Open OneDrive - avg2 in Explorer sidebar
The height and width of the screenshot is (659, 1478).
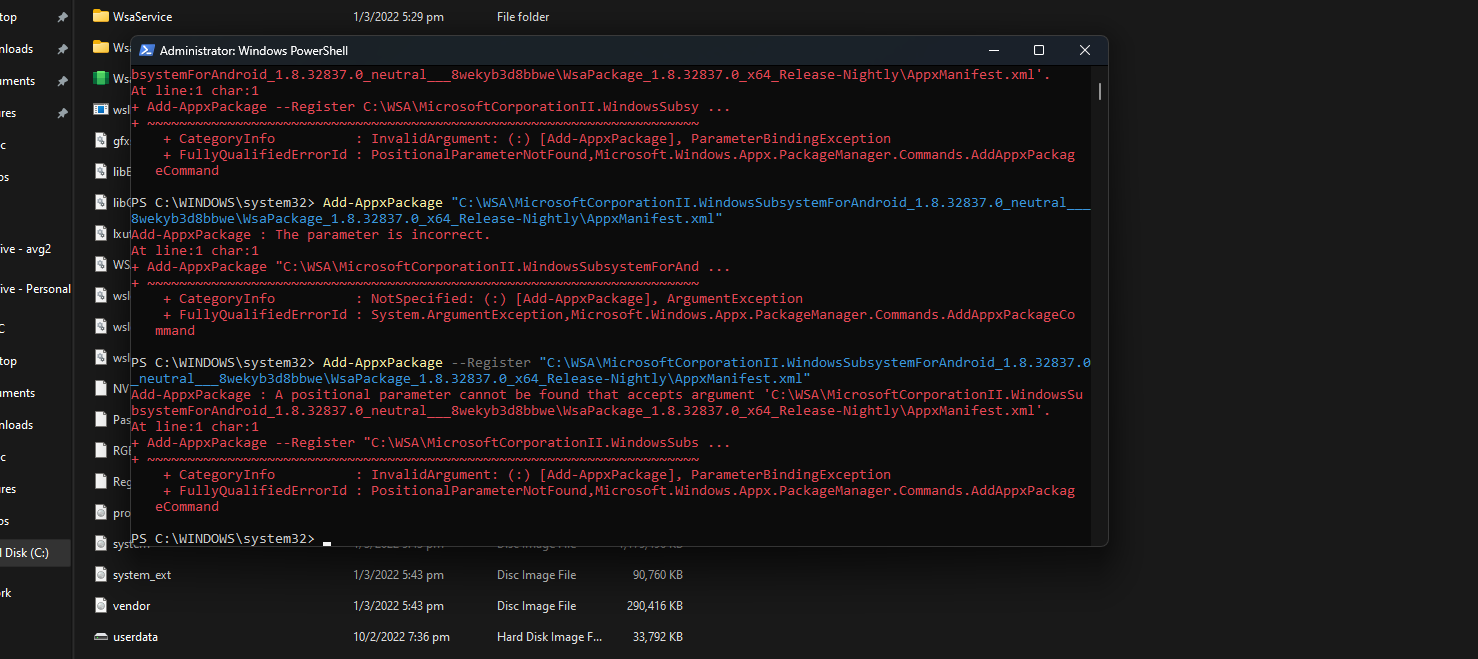click(25, 249)
